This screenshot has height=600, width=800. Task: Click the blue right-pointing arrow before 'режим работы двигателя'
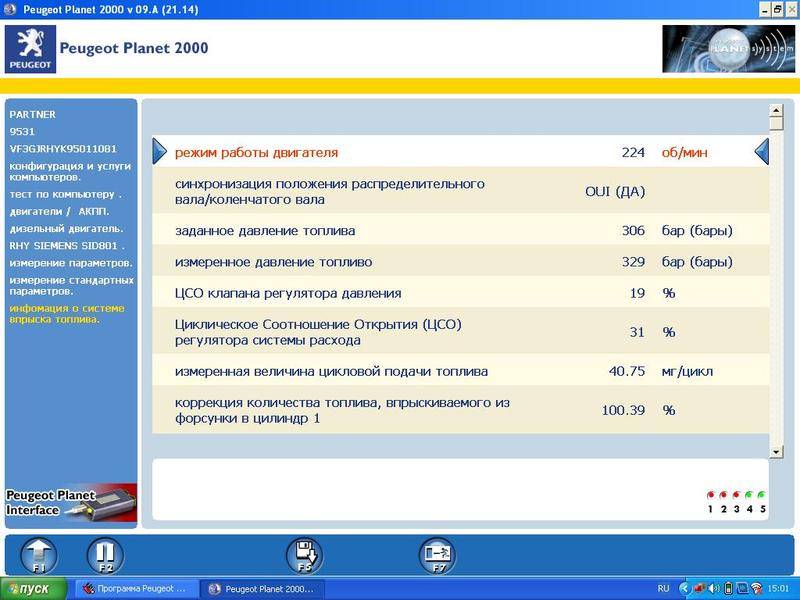click(x=160, y=152)
